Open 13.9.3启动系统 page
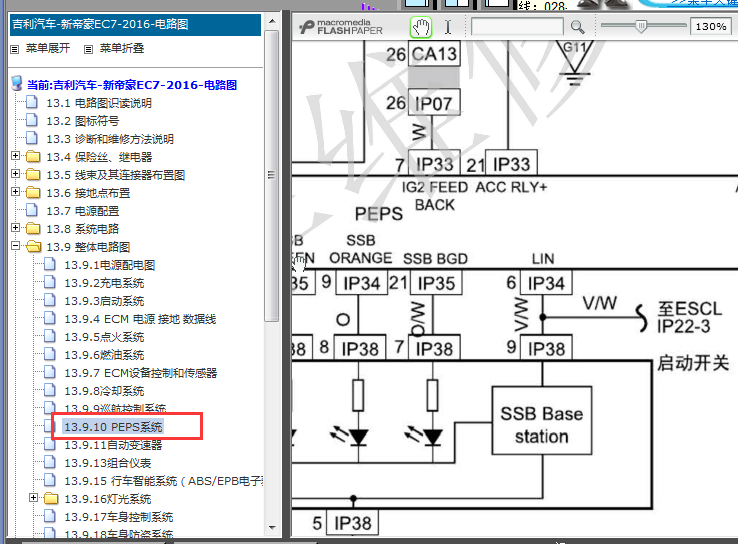 tap(104, 301)
